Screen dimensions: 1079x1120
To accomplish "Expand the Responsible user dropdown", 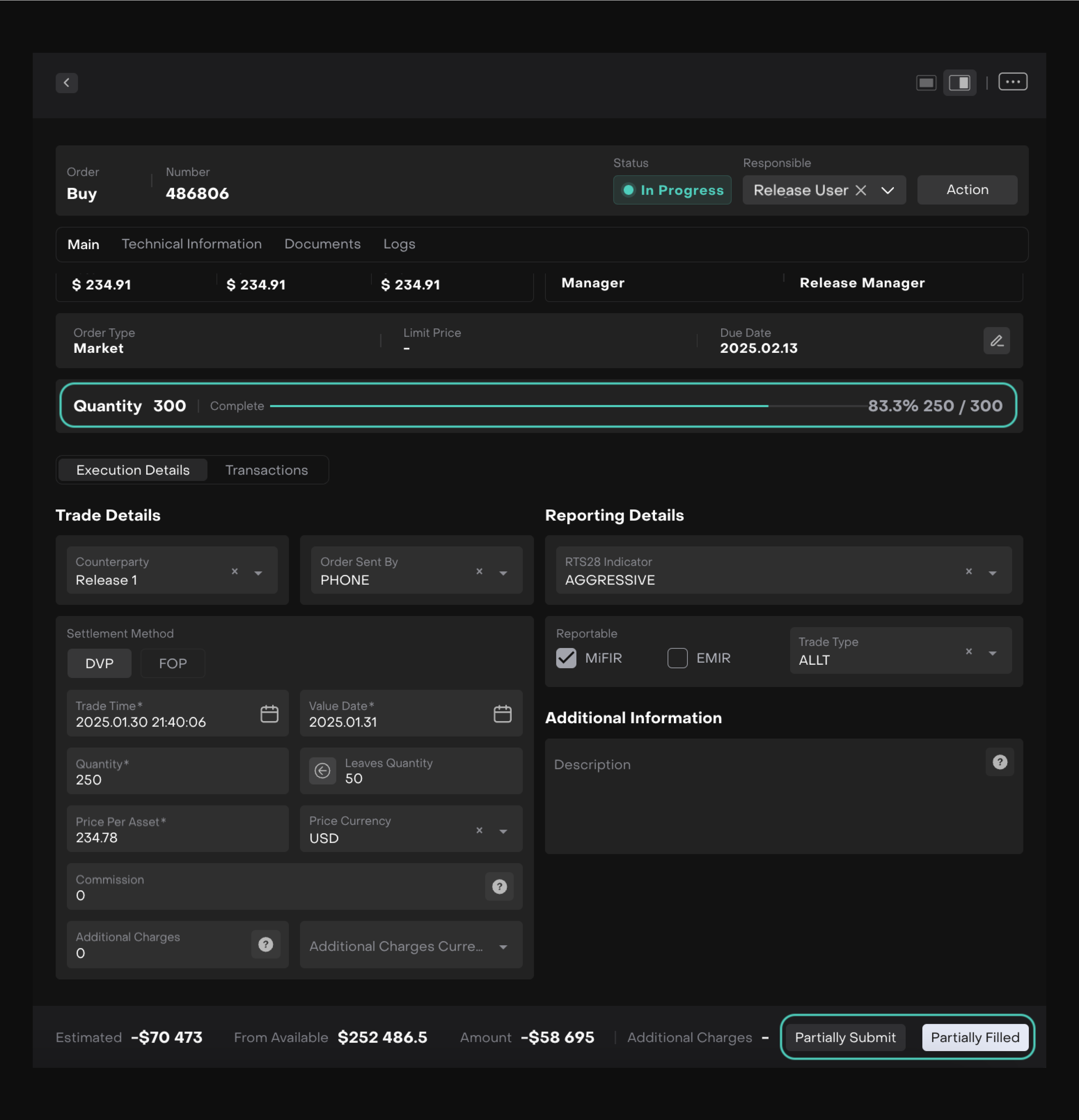I will [887, 190].
